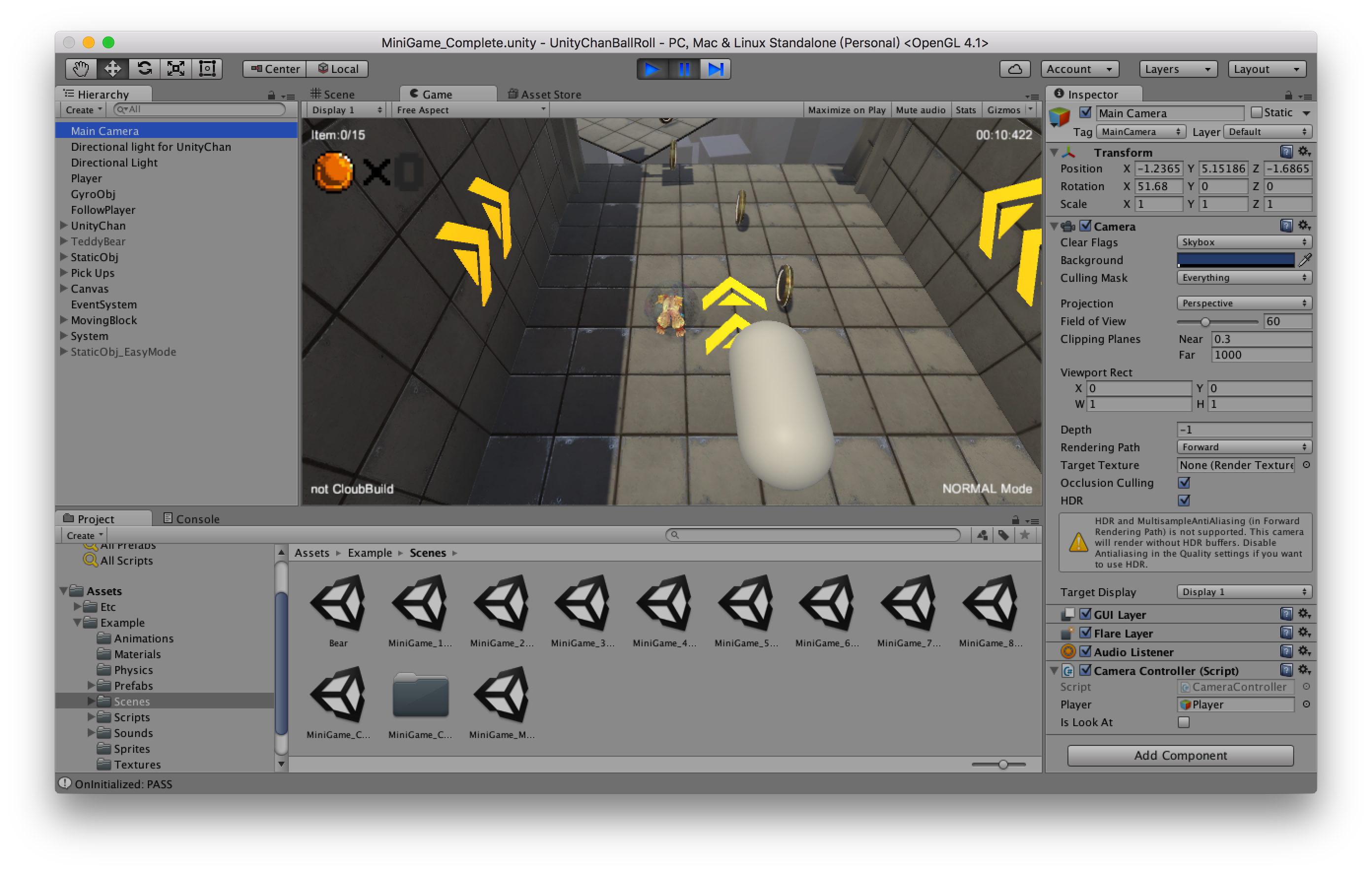The height and width of the screenshot is (872, 1372).
Task: Select the Scale tool icon
Action: click(x=175, y=69)
